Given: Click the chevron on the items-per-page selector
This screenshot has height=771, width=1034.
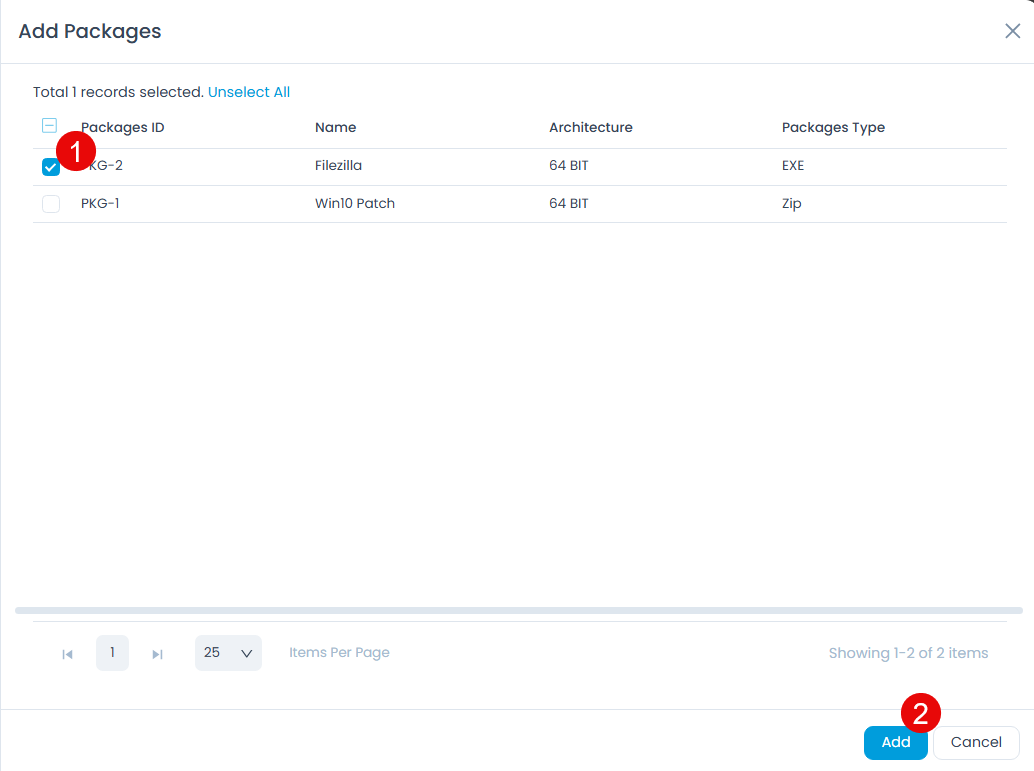Looking at the screenshot, I should click(x=247, y=653).
